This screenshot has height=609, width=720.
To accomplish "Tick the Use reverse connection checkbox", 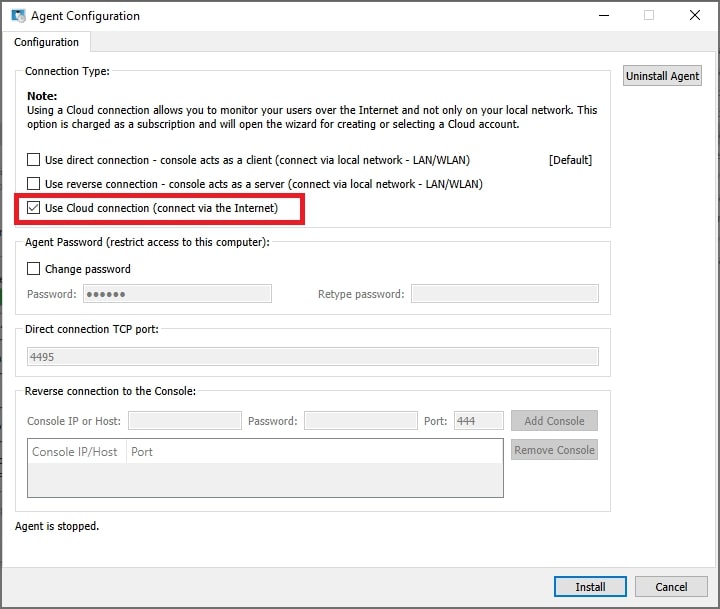I will tap(34, 184).
